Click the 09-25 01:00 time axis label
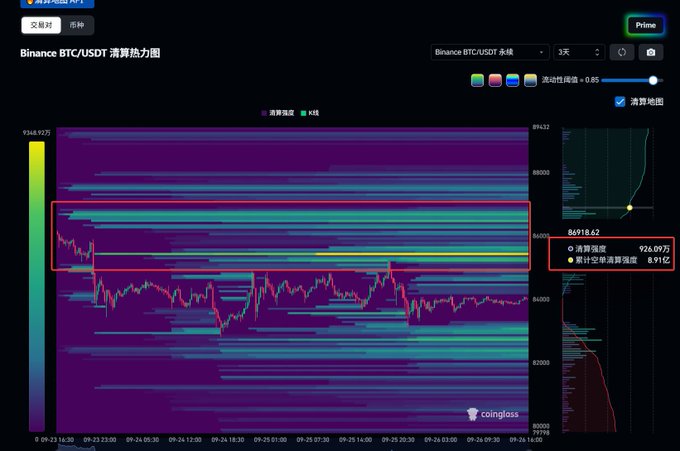Image resolution: width=680 pixels, height=451 pixels. click(270, 440)
